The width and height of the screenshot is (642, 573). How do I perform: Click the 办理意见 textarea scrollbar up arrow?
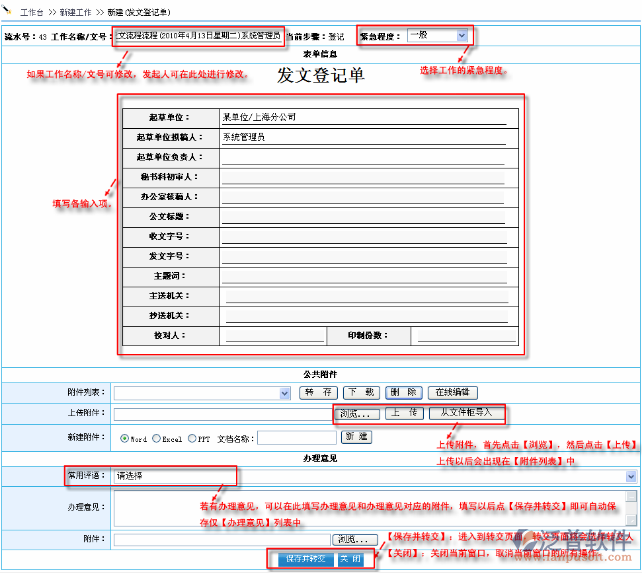point(631,496)
